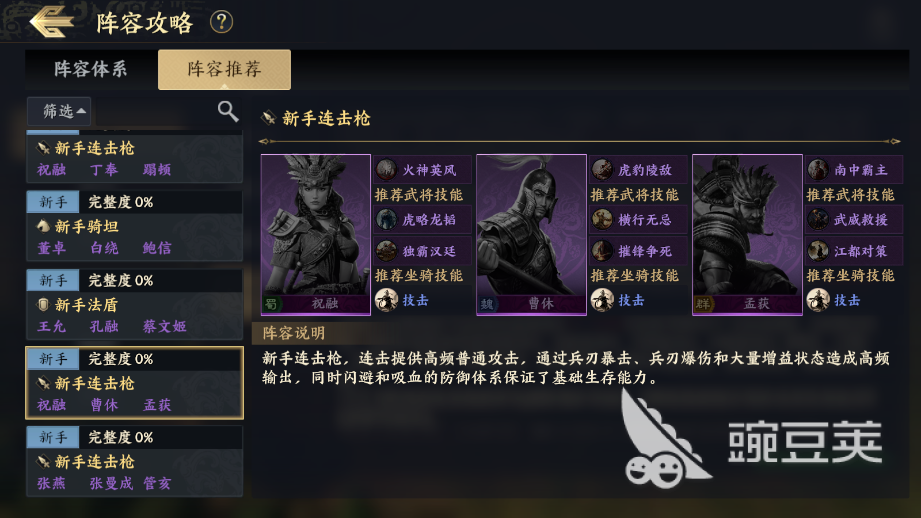Screen dimensions: 921x518
Task: Click 祝融's 技击 mount skill icon
Action: [386, 300]
